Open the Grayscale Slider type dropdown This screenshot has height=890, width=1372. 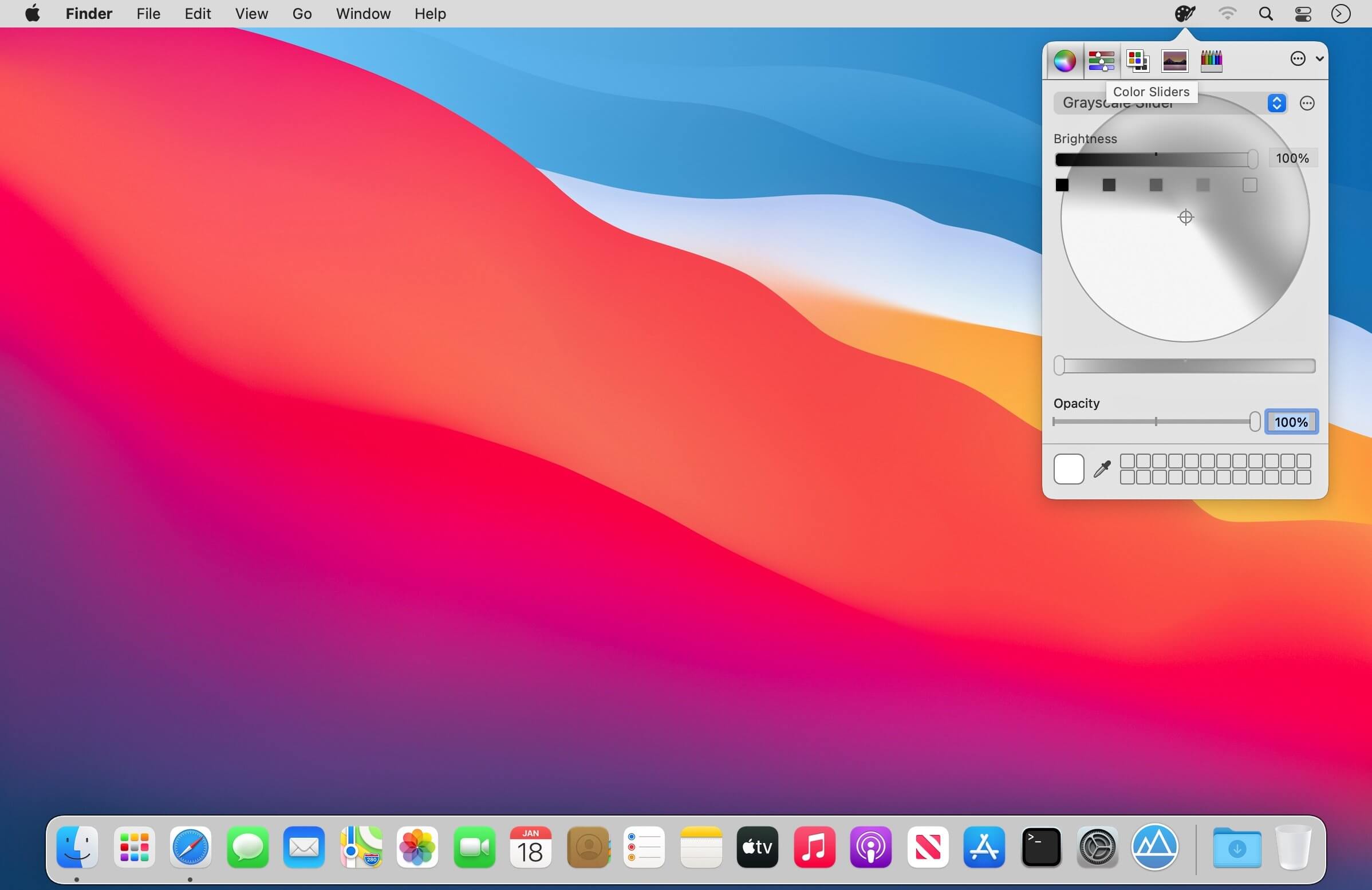coord(1170,103)
